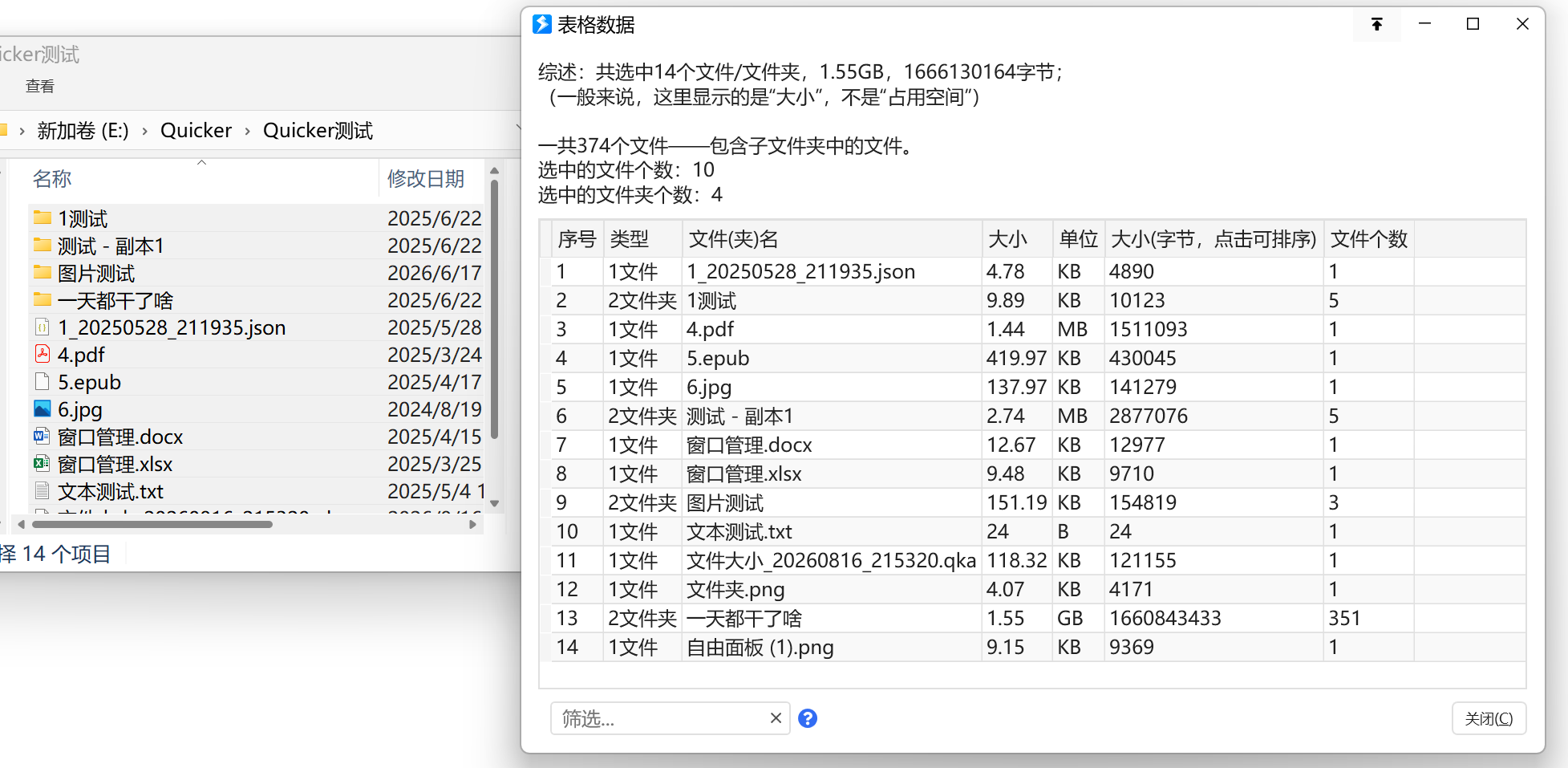Click the 单位 column header
The image size is (1568, 768).
pos(1078,239)
